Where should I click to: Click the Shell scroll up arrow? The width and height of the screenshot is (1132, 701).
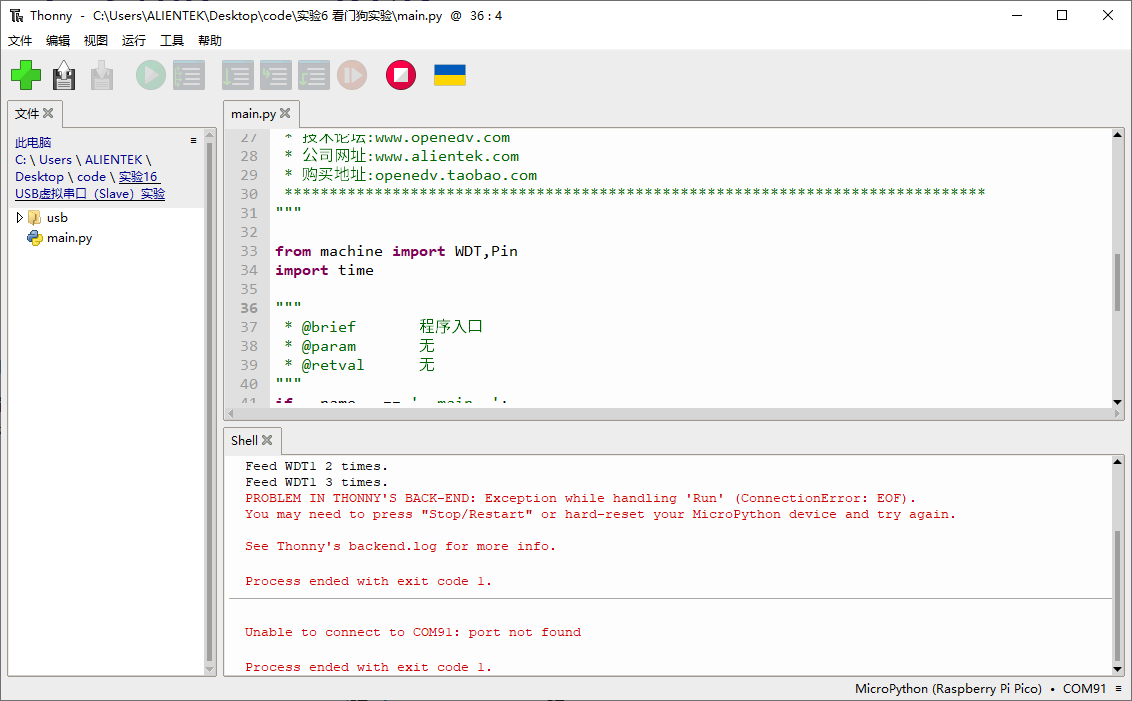[1118, 461]
